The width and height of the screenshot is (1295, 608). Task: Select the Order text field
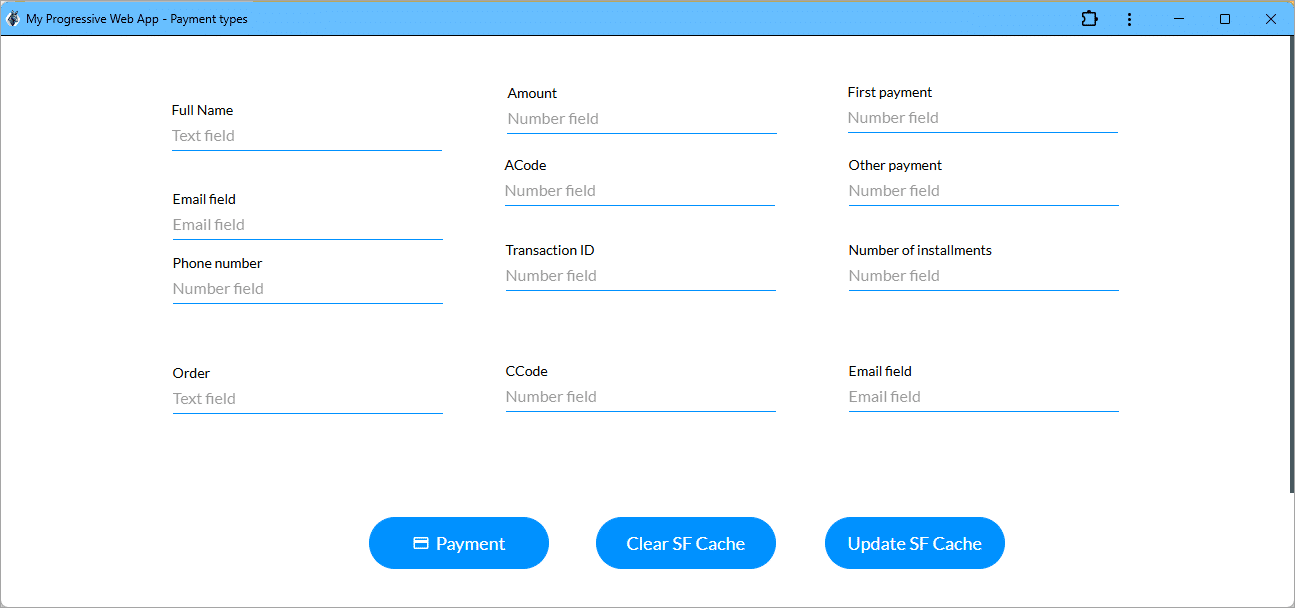point(307,399)
